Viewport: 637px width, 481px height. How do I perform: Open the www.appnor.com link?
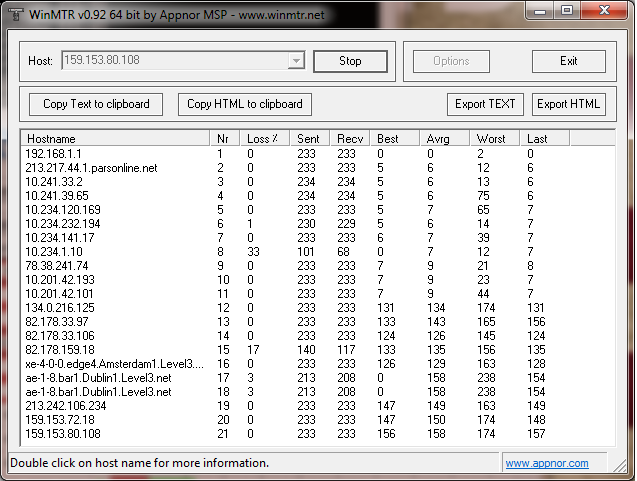546,463
